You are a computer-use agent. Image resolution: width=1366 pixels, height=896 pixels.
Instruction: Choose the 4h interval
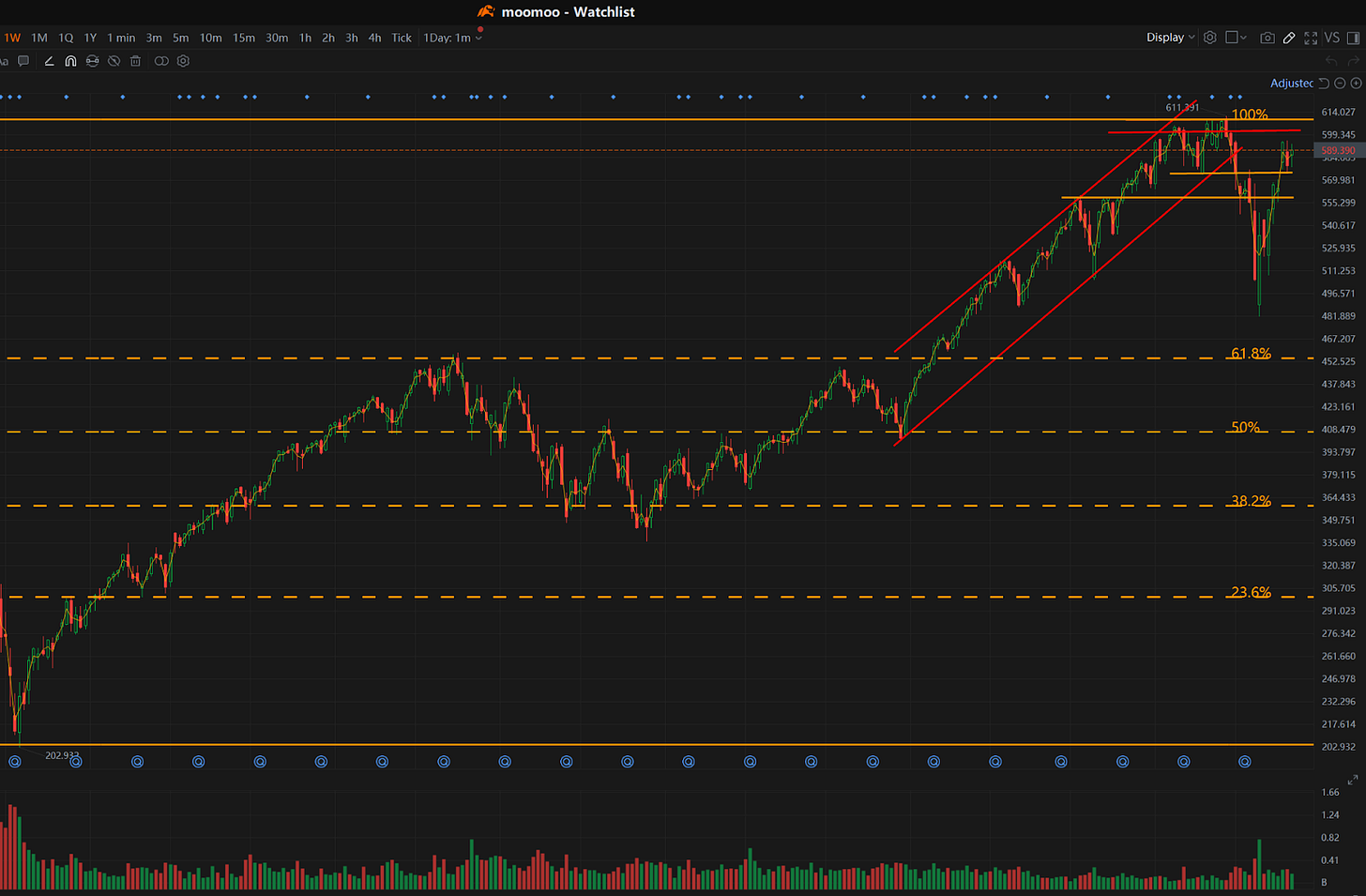[x=374, y=38]
